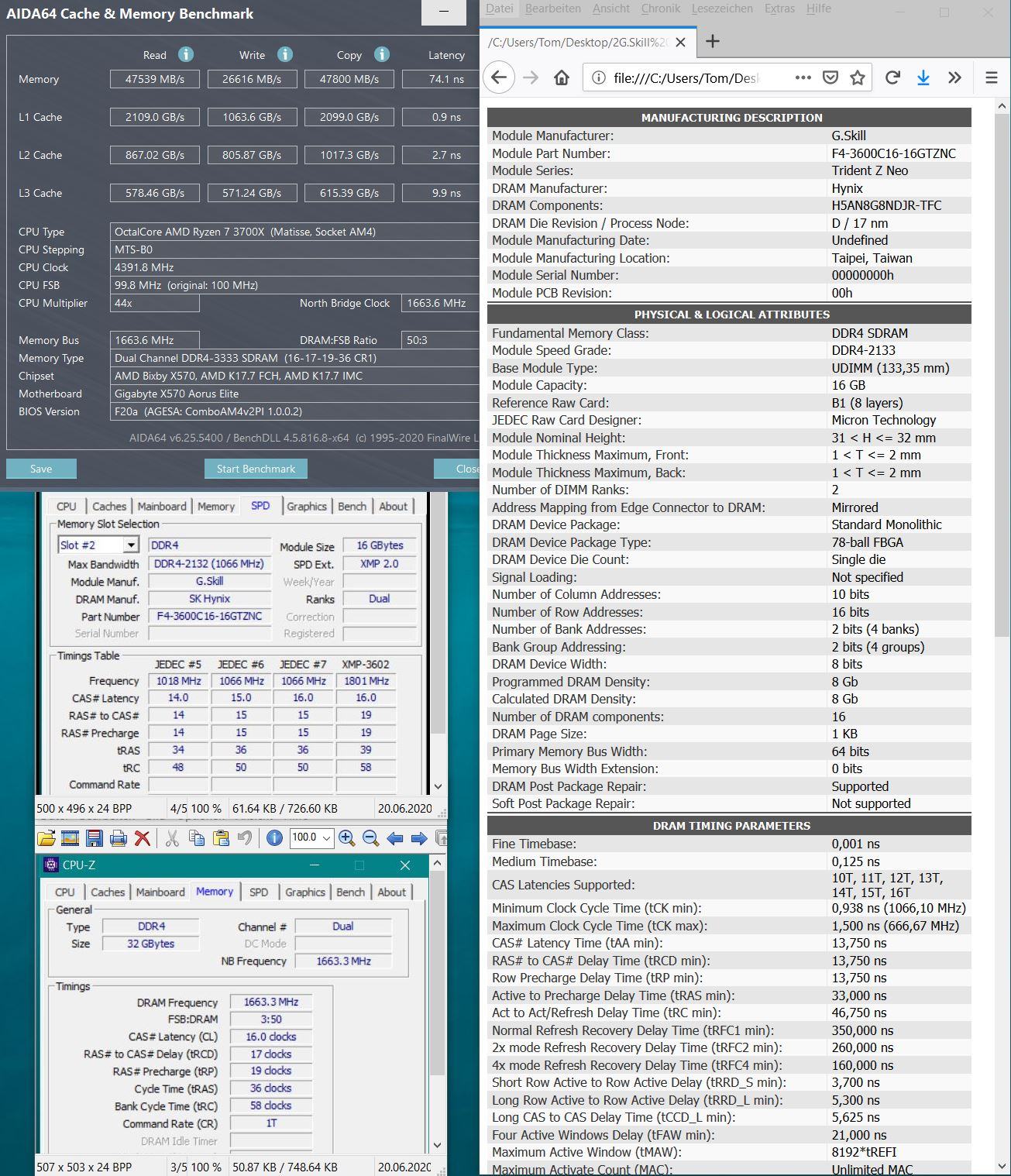Reload page in Firefox
This screenshot has height=1176, width=1011.
[x=892, y=77]
